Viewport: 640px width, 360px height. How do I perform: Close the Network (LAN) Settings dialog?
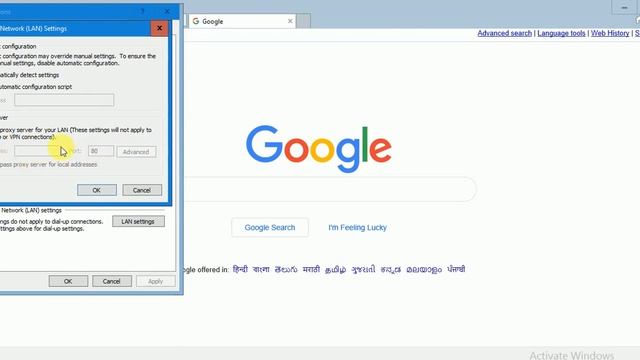[160, 28]
